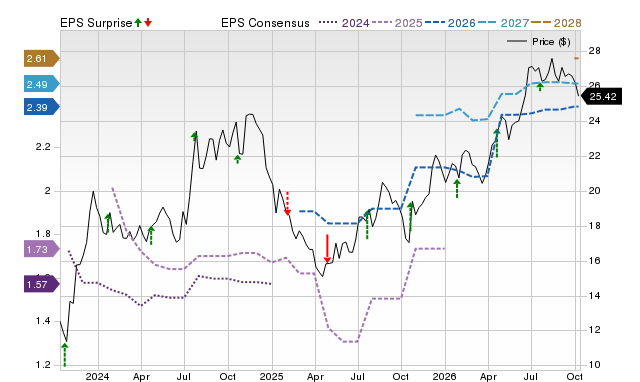Select the green EPS surprise arrow of October 2024
Screen dimensions: 640x382
(x=238, y=159)
